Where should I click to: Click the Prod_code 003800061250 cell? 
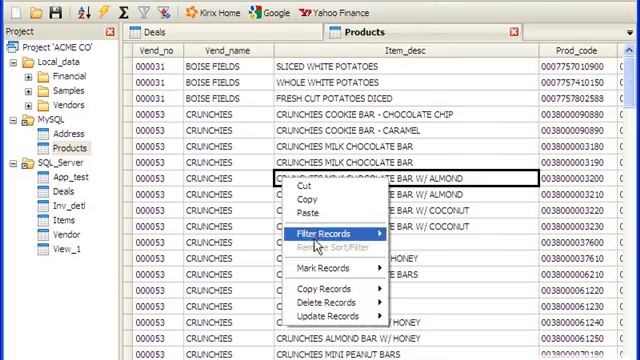tap(578, 338)
